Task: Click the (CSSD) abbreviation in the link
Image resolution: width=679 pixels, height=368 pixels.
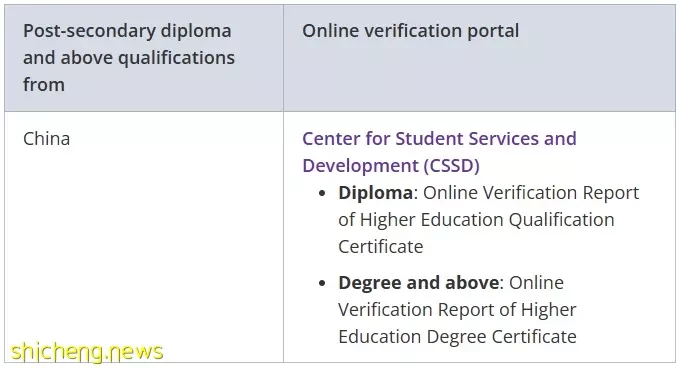Action: (x=452, y=166)
